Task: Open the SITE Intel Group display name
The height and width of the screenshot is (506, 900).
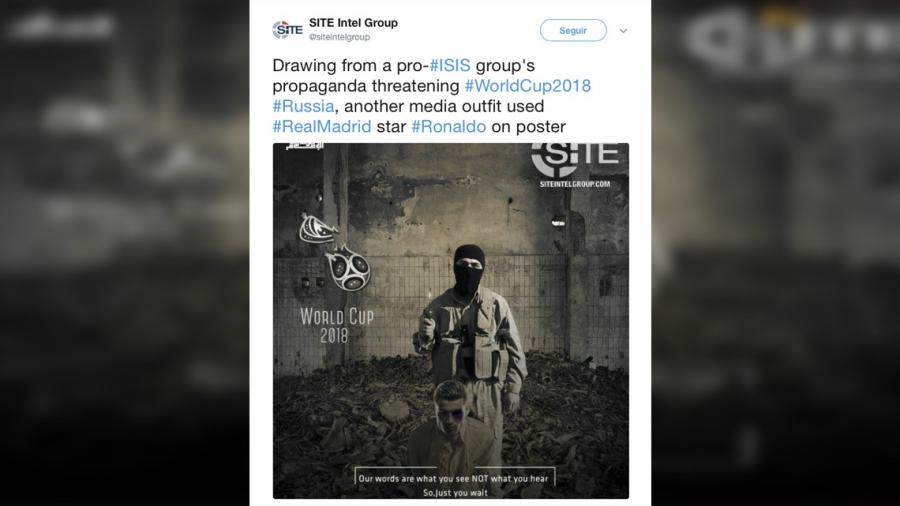Action: [353, 23]
